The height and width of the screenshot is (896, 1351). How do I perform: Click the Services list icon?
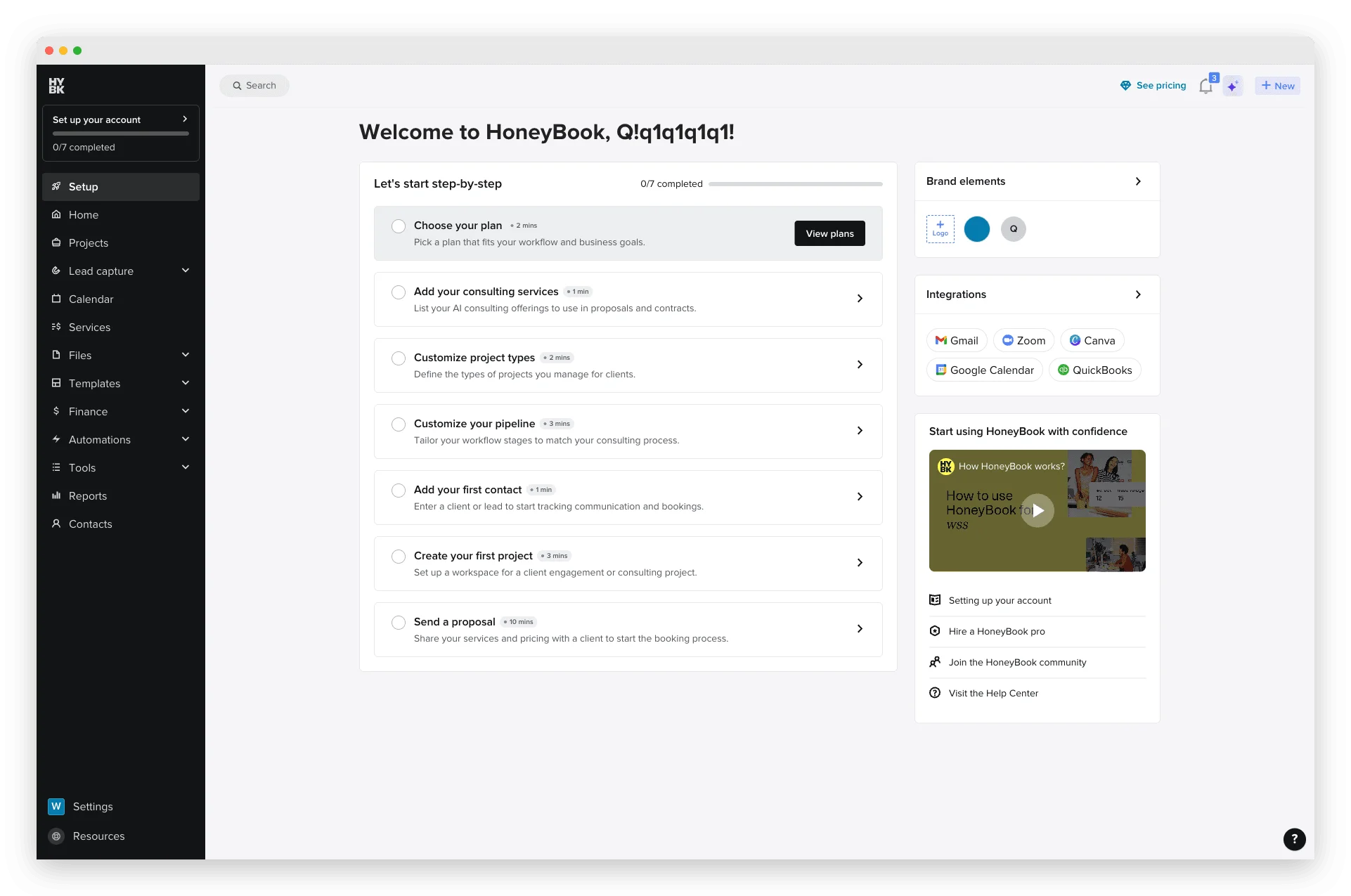pyautogui.click(x=56, y=327)
